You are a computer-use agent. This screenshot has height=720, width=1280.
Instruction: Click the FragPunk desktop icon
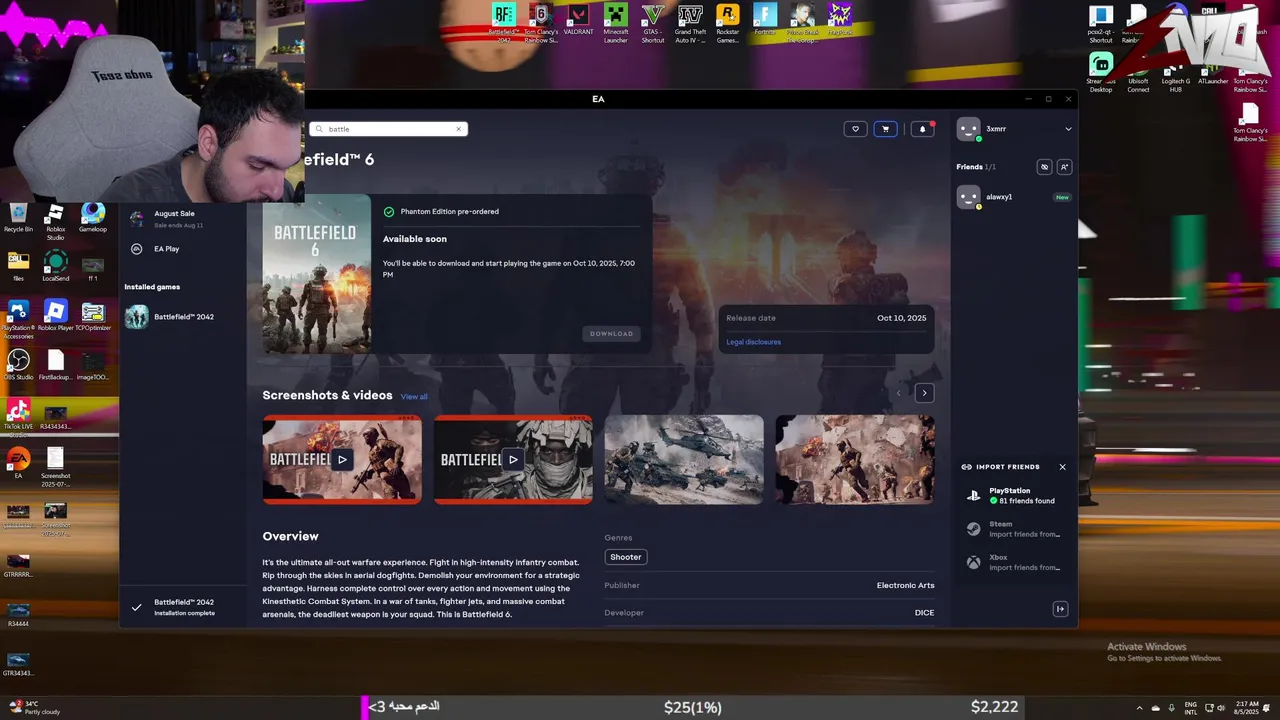[x=840, y=20]
